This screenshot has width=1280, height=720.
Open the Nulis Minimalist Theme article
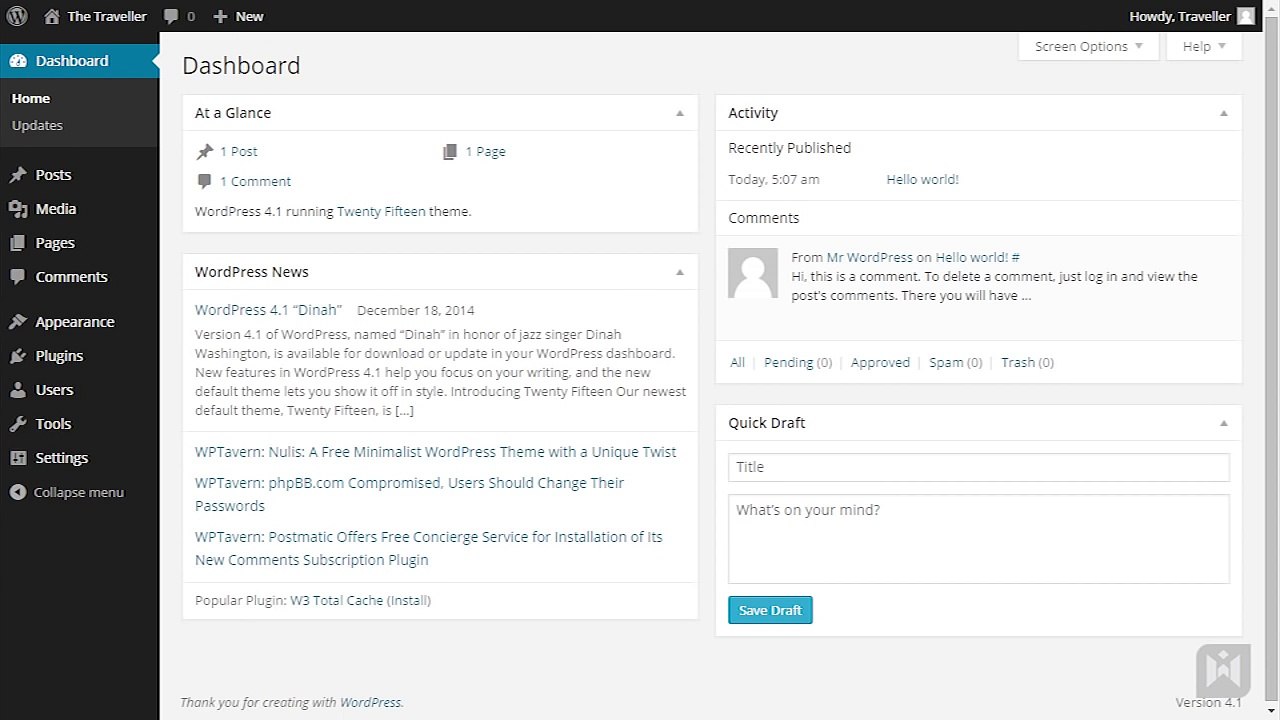tap(435, 452)
